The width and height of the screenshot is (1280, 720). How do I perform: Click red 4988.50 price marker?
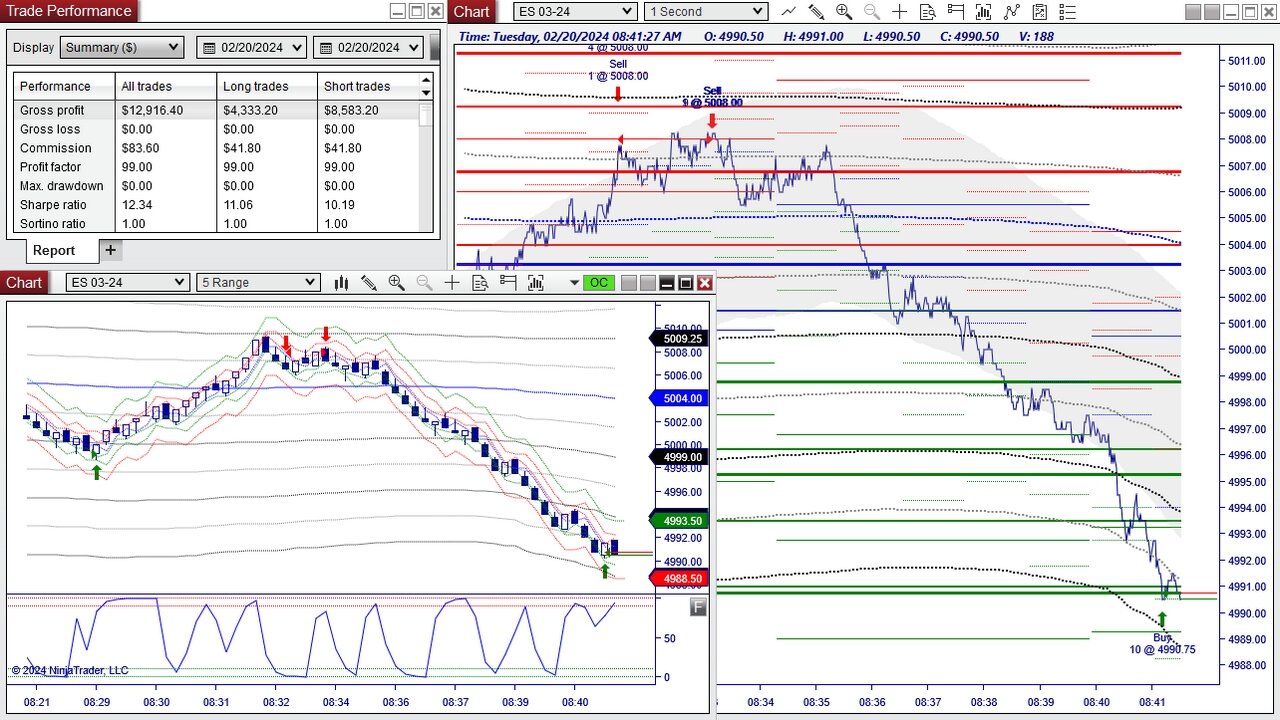click(x=680, y=579)
